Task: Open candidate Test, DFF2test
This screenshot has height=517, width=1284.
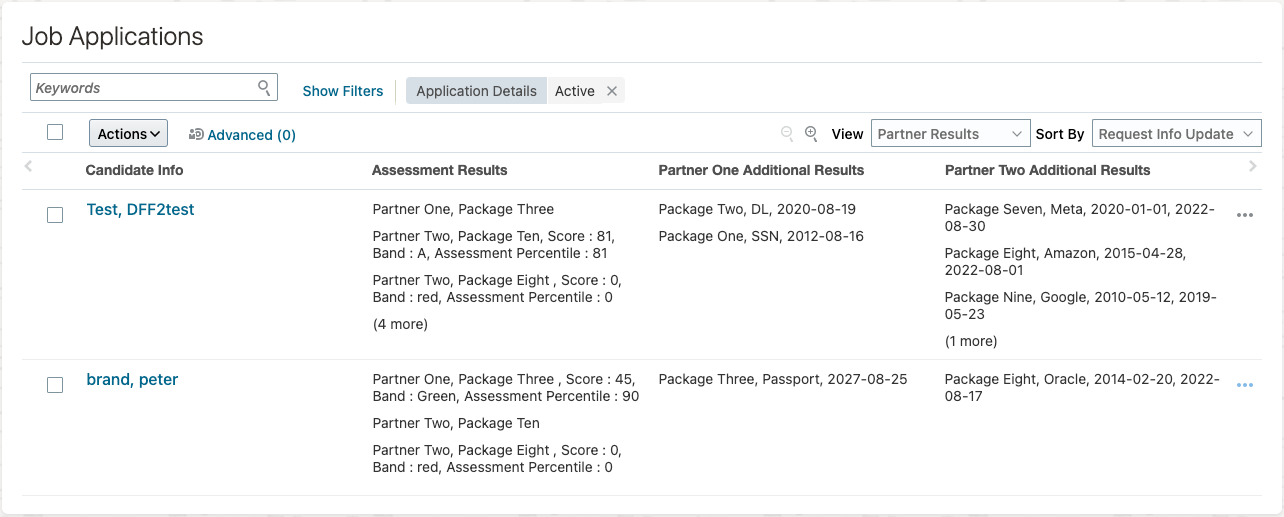Action: 140,210
